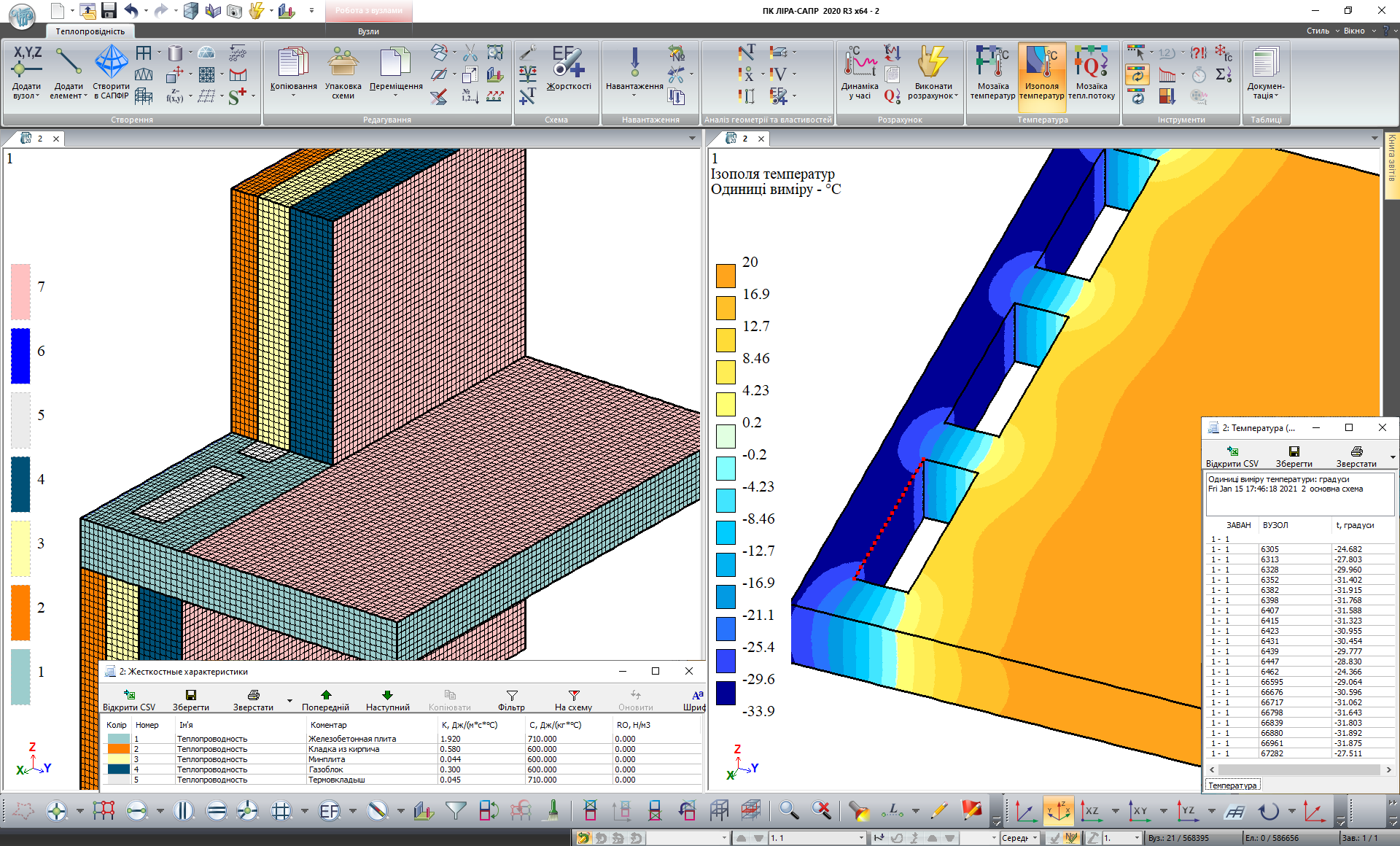This screenshot has width=1400, height=846.
Task: Toggle the element numbers button in status bar
Action: click(x=1071, y=838)
